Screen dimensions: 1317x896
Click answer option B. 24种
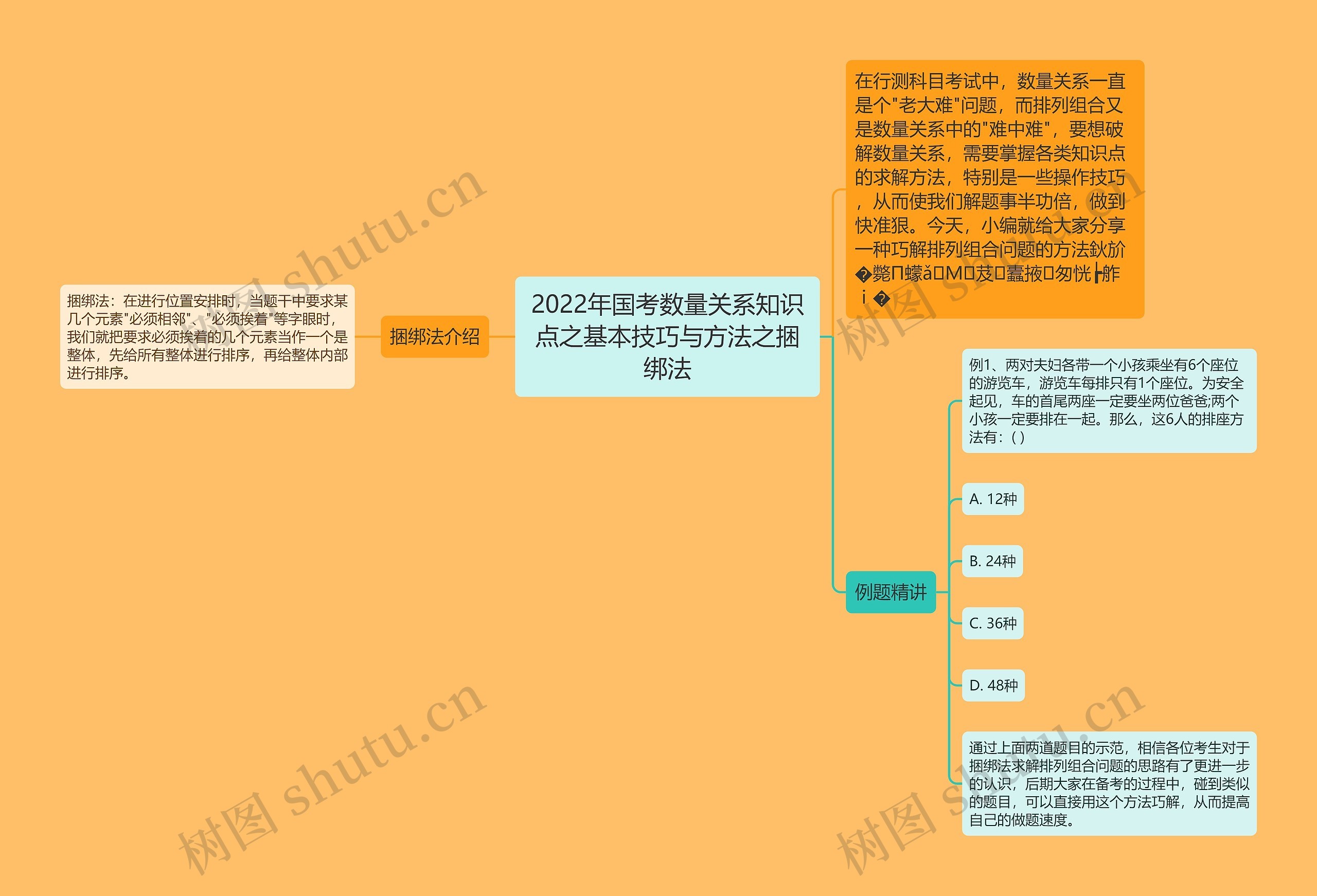993,562
